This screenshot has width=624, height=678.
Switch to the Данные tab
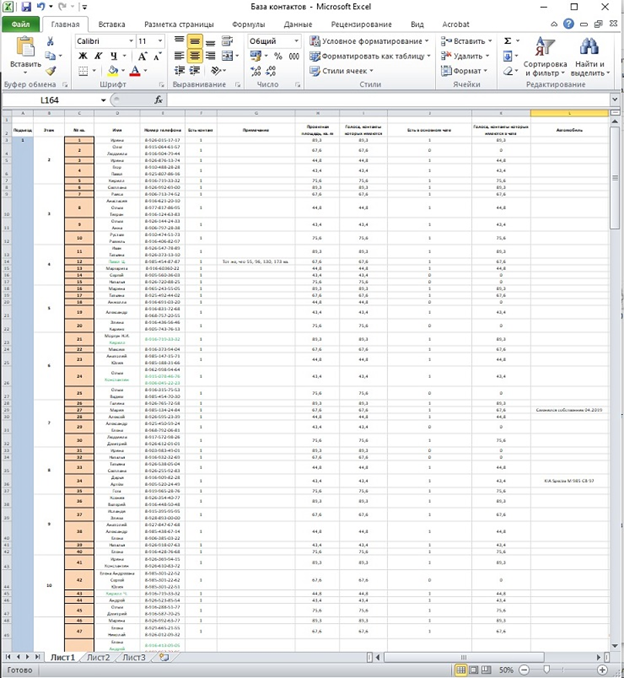coord(298,24)
